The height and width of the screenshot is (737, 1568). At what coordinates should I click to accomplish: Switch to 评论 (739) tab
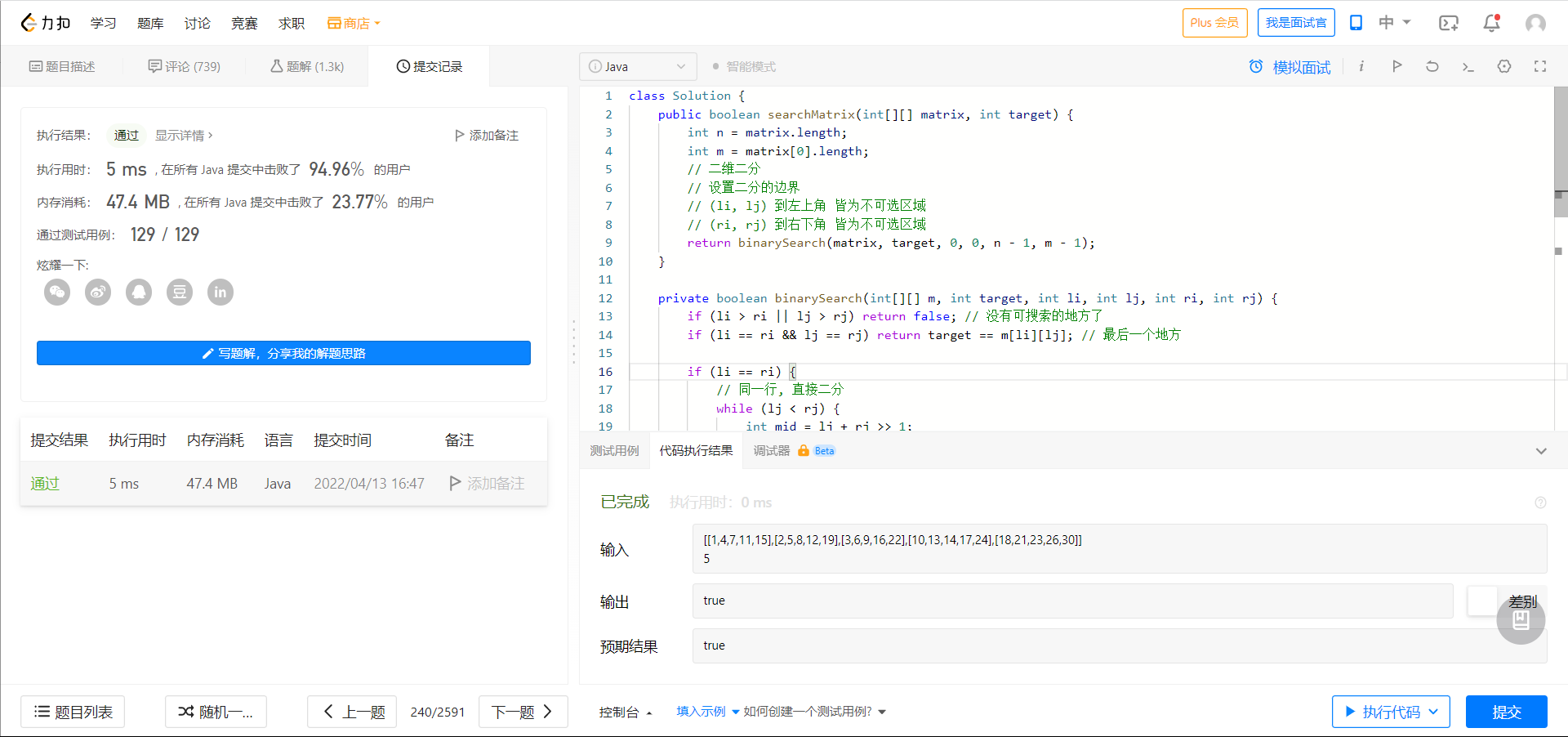(x=185, y=66)
